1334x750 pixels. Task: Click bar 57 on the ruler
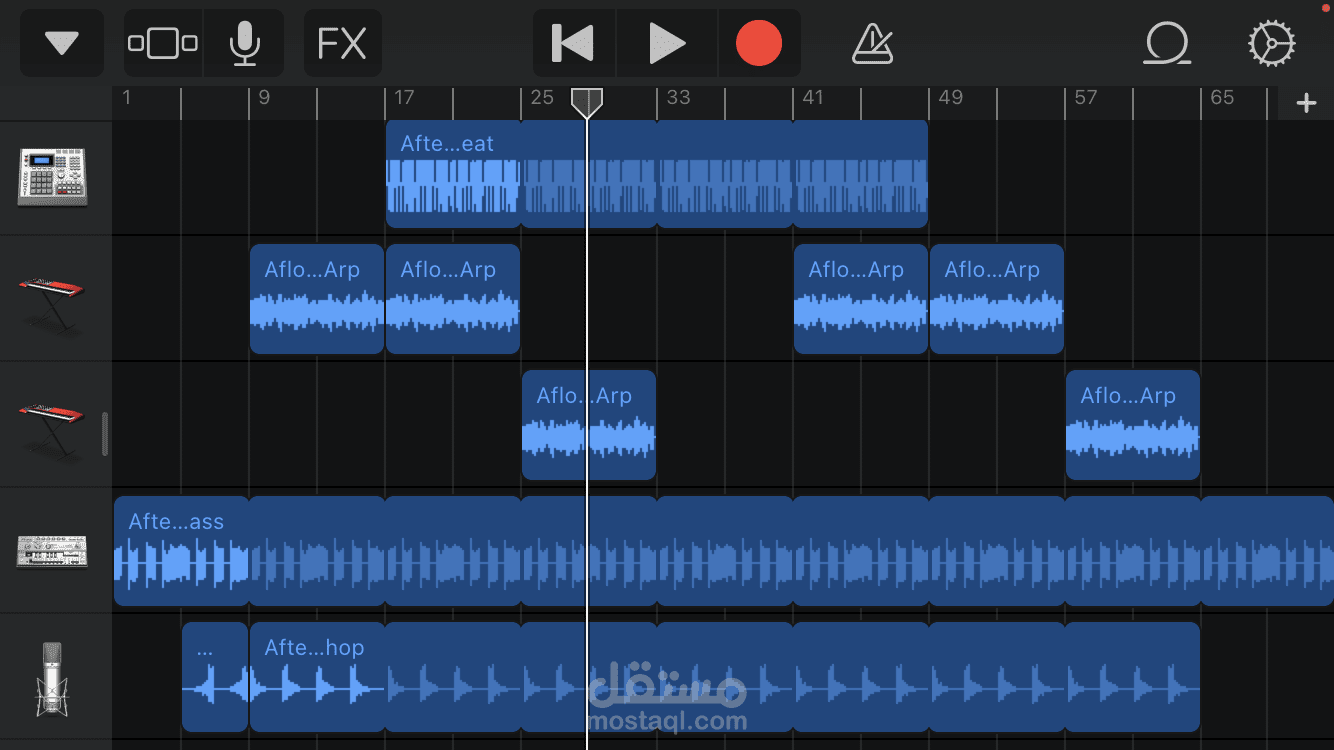coord(1085,97)
